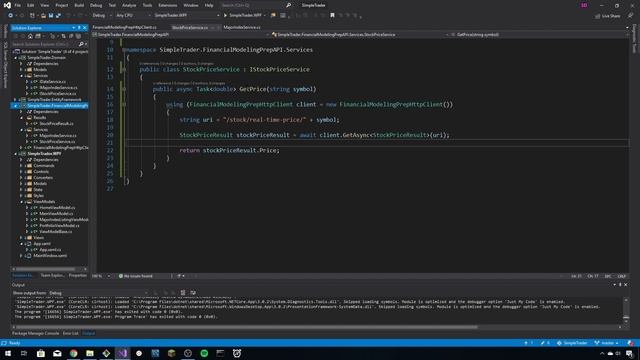Select MainViewModel.cs in Solution Explorer
The height and width of the screenshot is (360, 640).
coord(56,214)
